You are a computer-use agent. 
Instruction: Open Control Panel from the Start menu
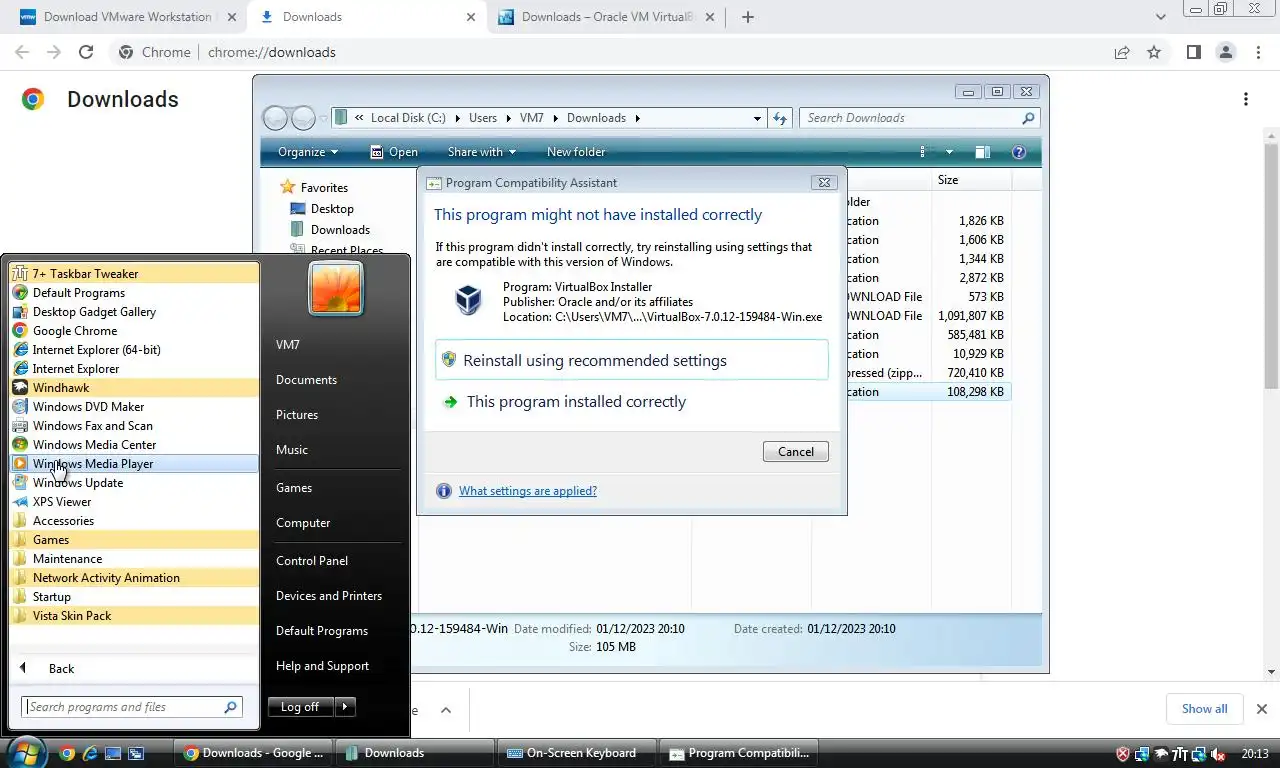click(312, 561)
